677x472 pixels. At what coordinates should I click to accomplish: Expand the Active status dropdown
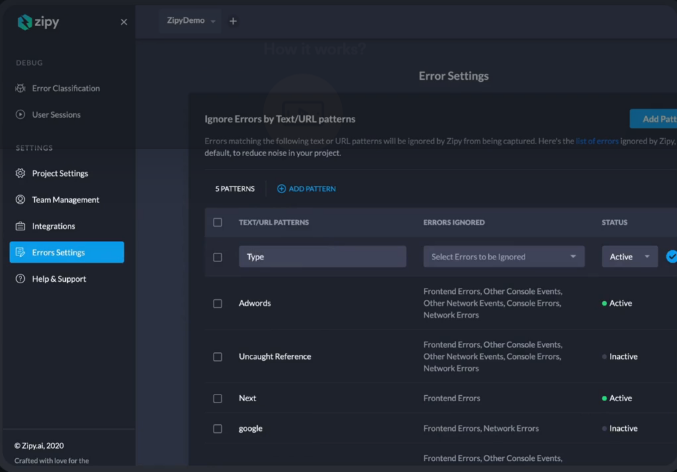[629, 257]
